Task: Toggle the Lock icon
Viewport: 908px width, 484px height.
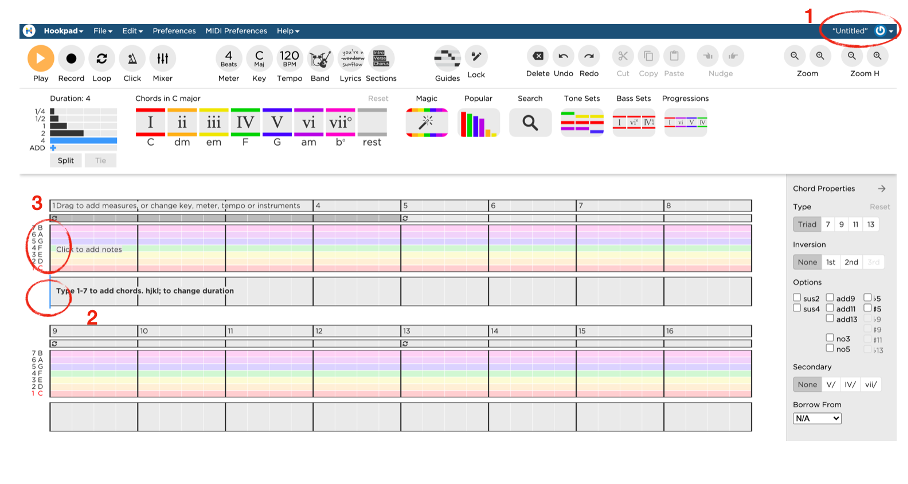Action: 476,57
